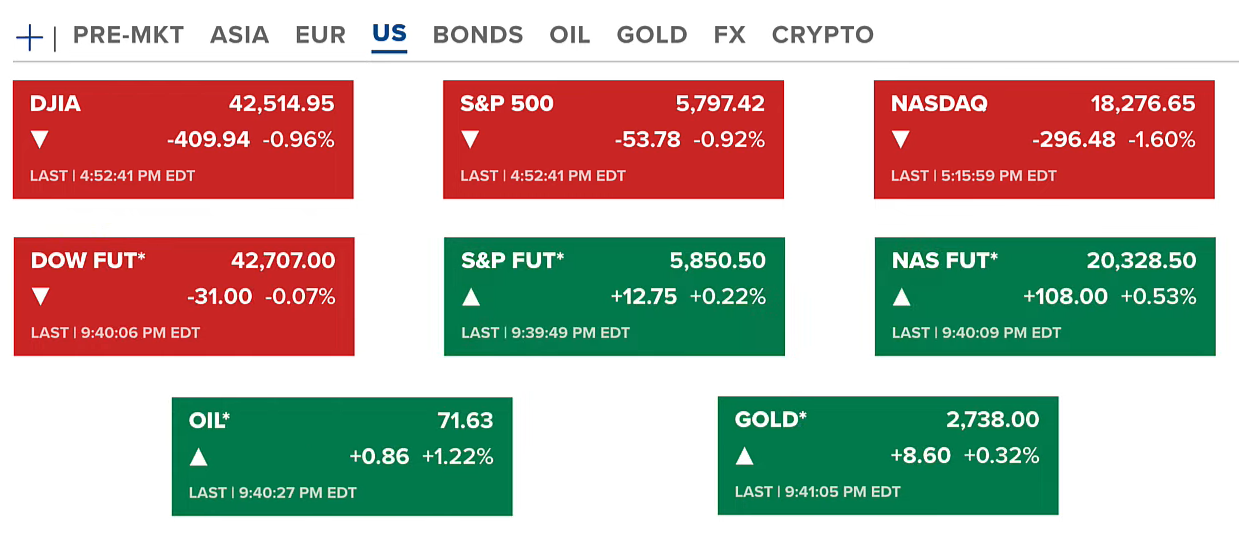1239x535 pixels.
Task: Click the S&P 500 price 5,797.42
Action: 720,104
